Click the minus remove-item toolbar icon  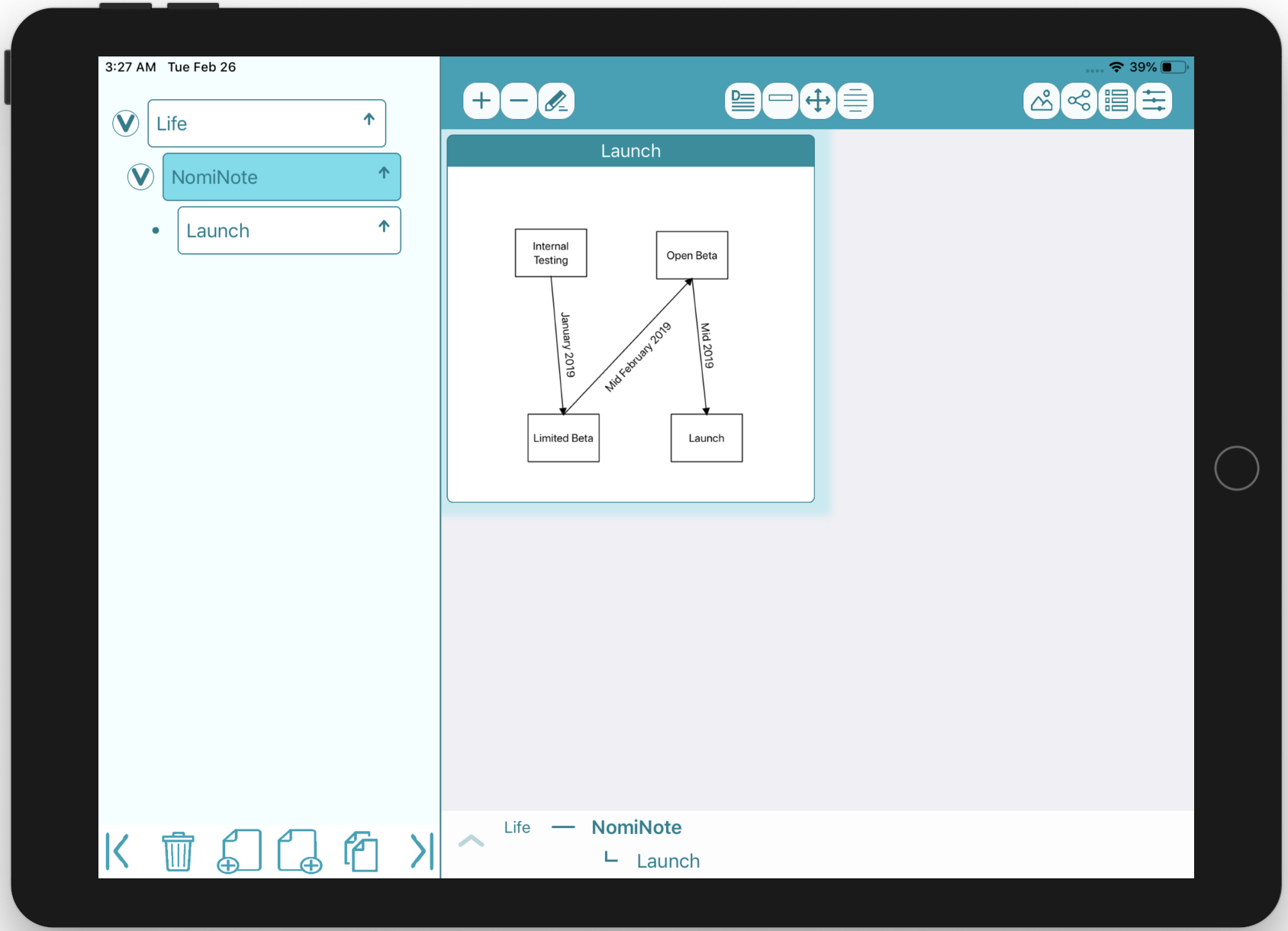click(x=519, y=101)
